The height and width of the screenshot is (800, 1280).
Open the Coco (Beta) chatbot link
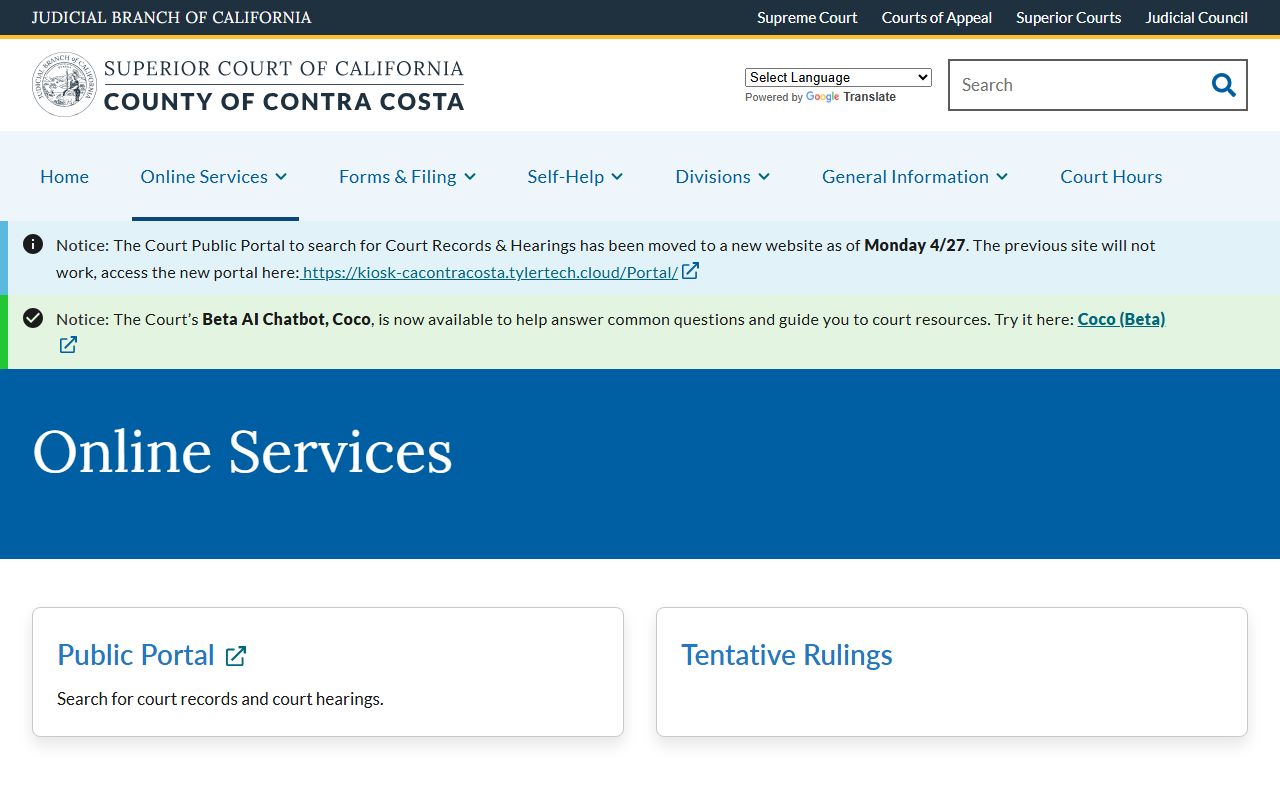point(1121,319)
